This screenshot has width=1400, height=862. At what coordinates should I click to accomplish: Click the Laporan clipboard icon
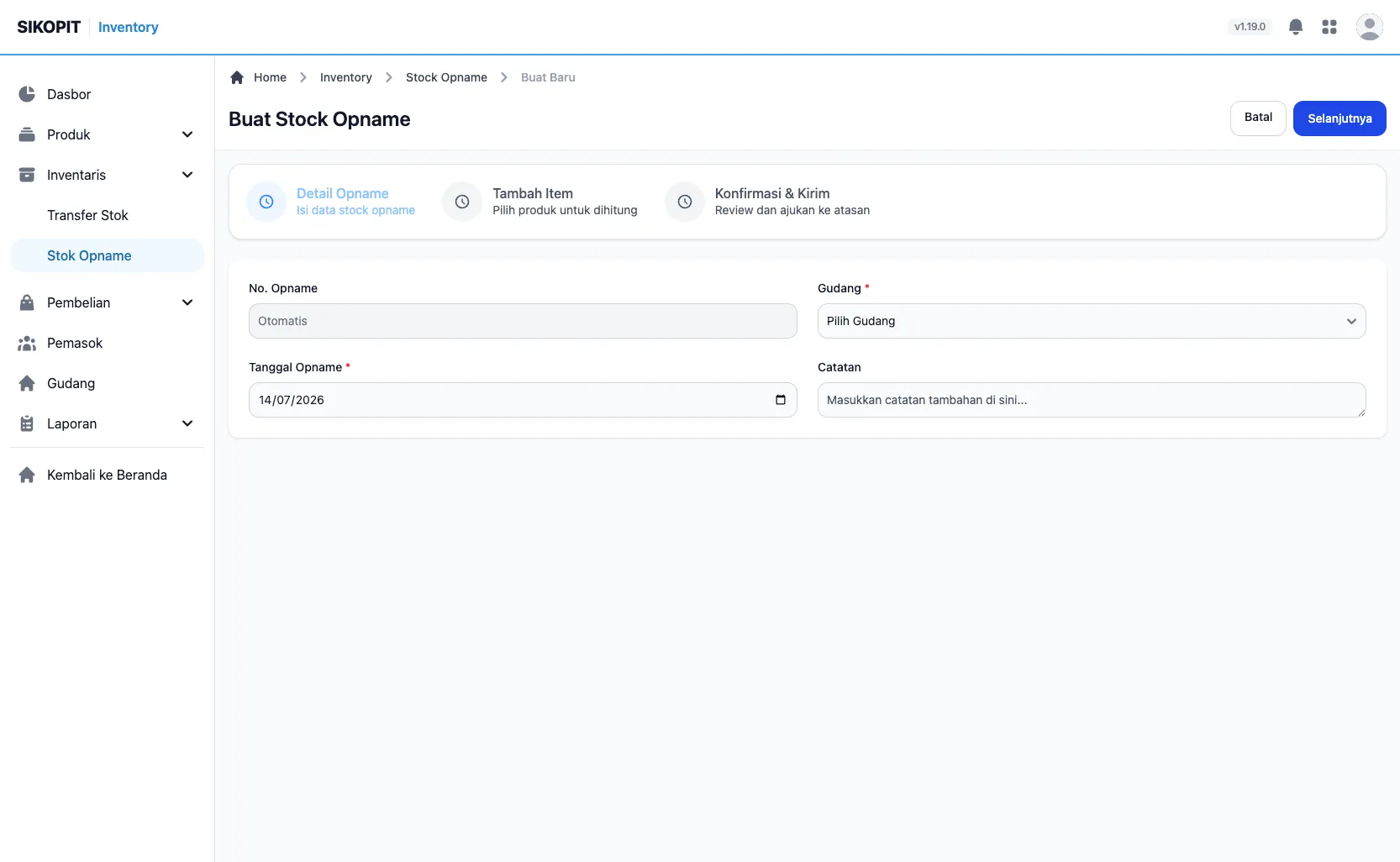(x=27, y=423)
